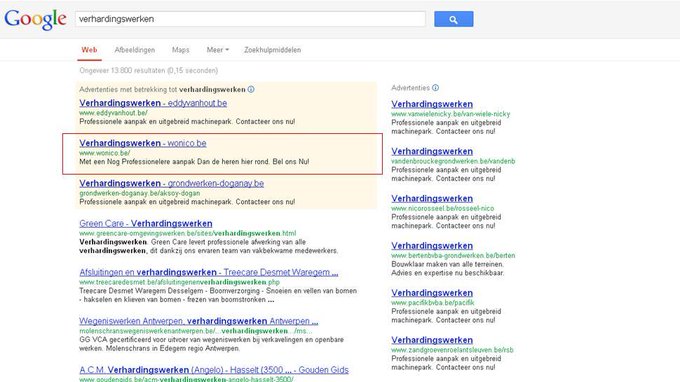
Task: Open side ad for vandenbrouckegrondwerken.be
Action: tap(432, 151)
